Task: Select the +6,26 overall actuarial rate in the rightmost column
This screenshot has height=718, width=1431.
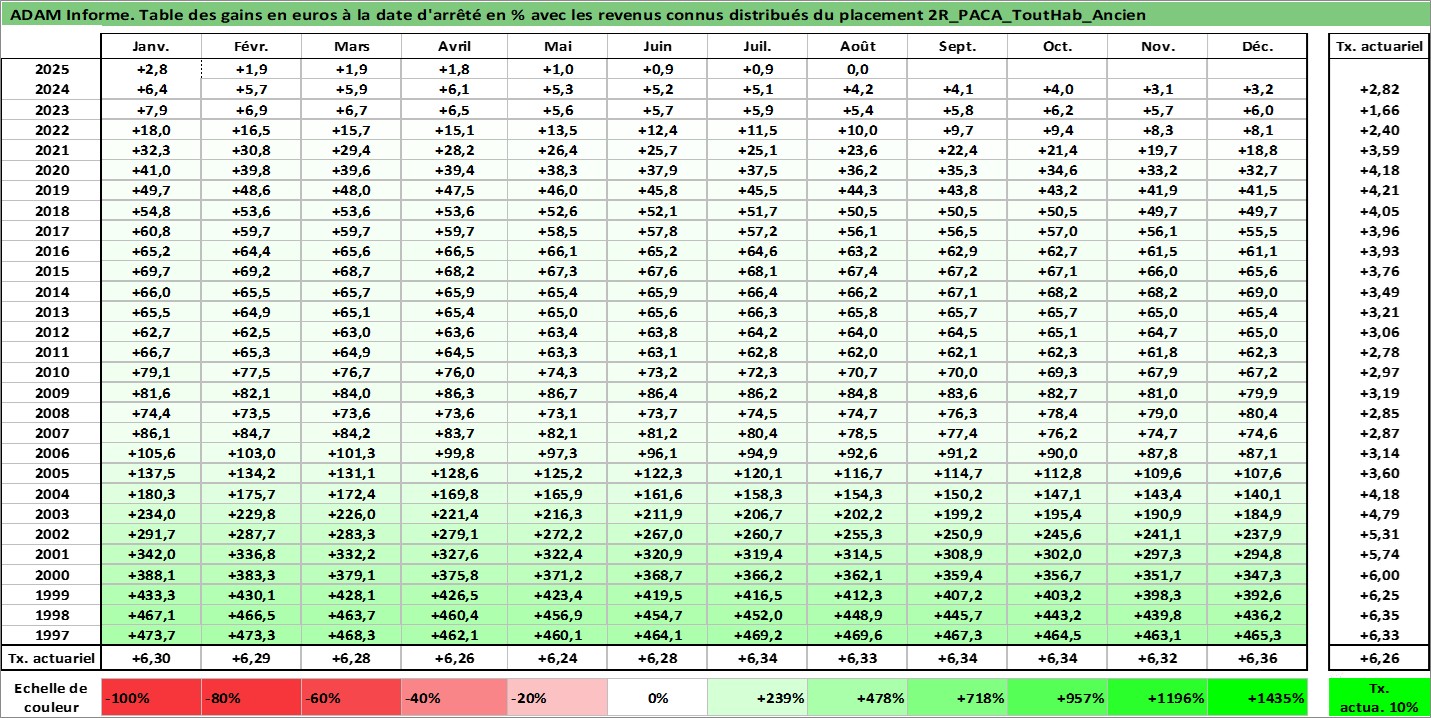Action: point(1379,658)
